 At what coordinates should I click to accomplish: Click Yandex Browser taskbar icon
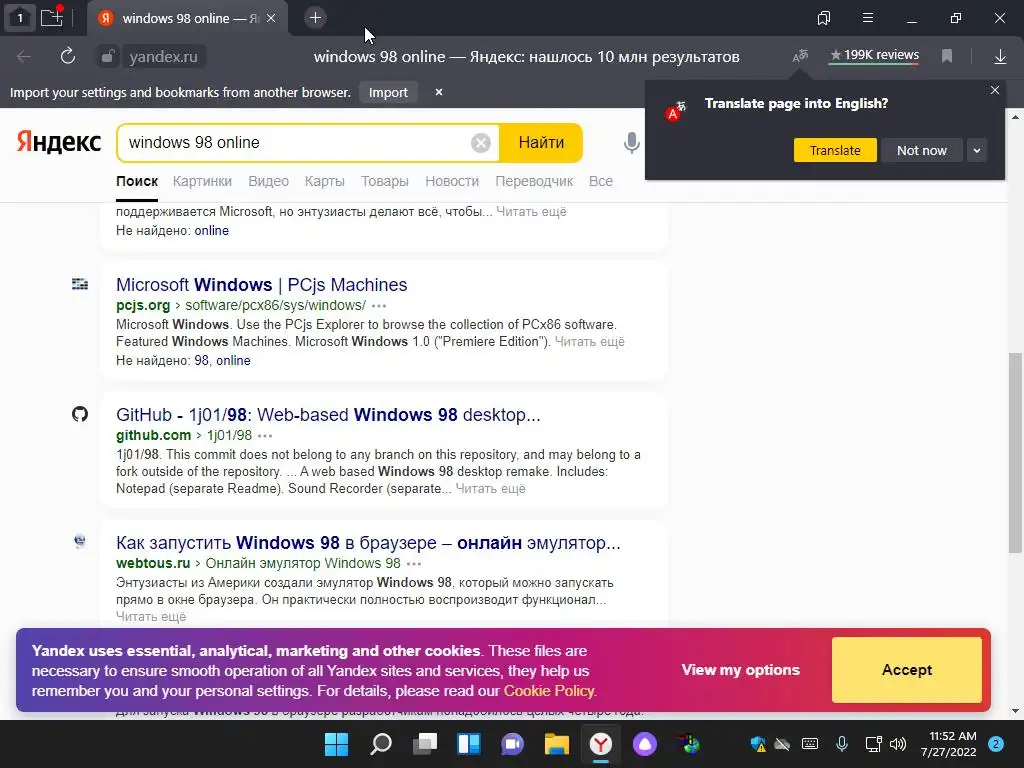pos(601,744)
